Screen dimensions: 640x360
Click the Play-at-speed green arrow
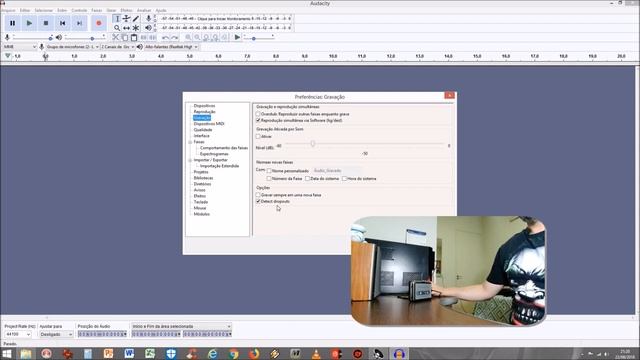coord(237,38)
